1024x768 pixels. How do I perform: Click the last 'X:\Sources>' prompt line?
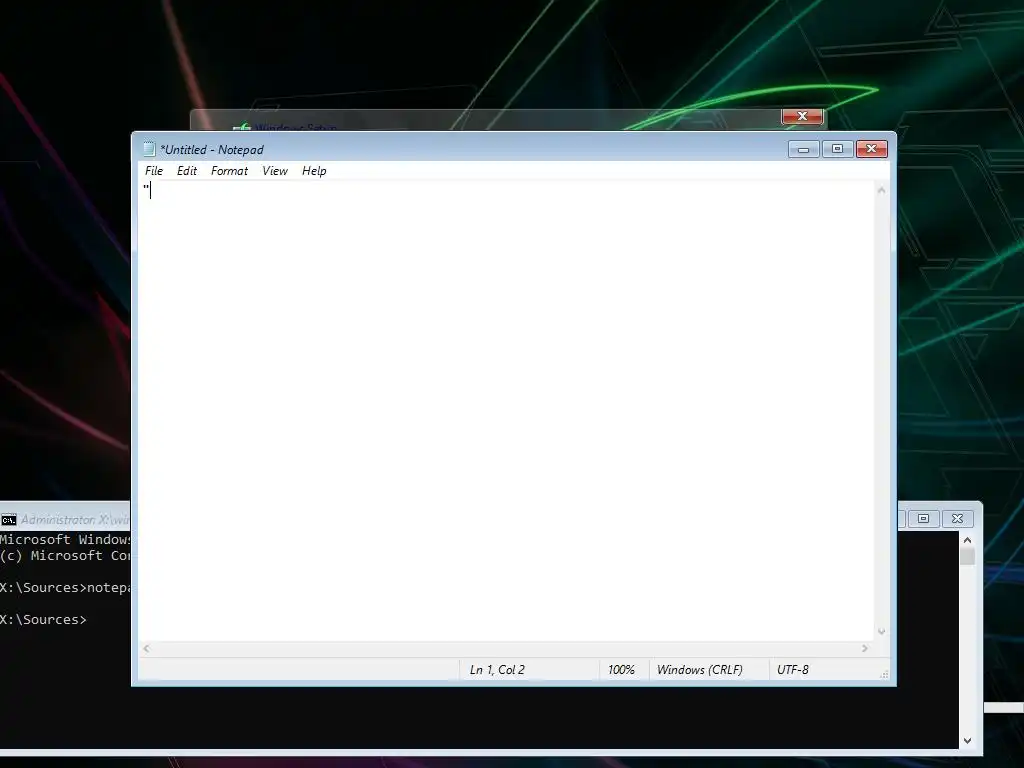tap(43, 620)
